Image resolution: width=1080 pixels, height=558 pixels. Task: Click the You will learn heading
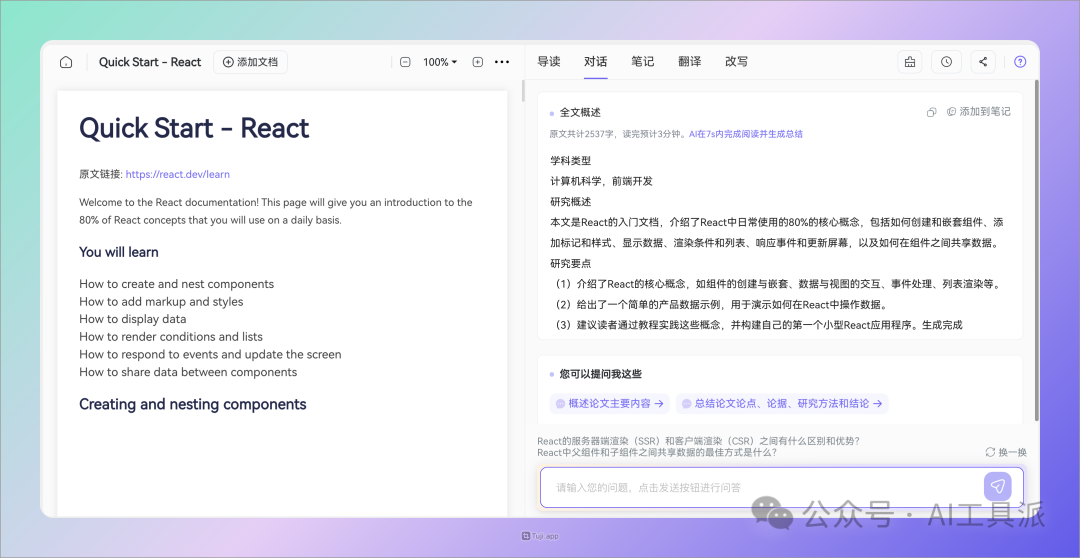(x=118, y=252)
